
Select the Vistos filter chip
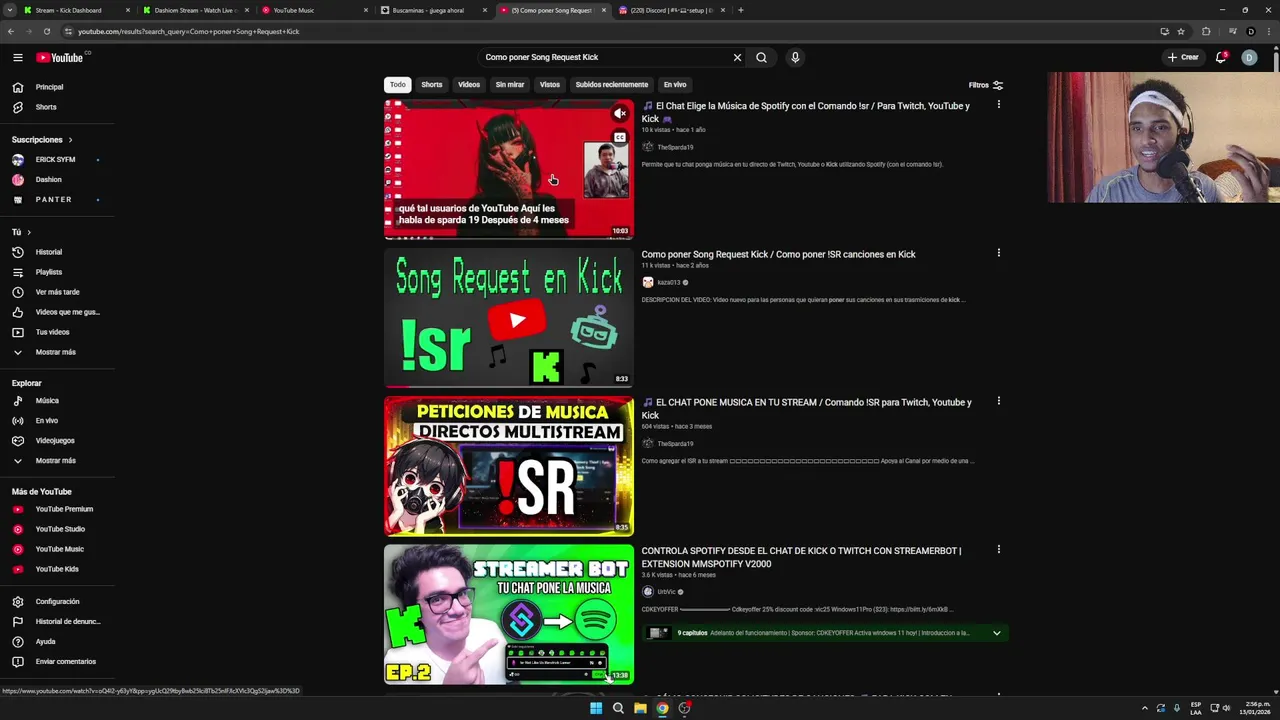550,85
